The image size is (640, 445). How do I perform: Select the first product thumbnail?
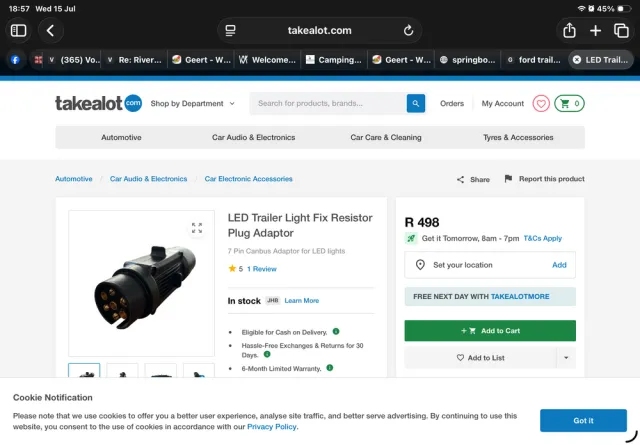(x=84, y=371)
